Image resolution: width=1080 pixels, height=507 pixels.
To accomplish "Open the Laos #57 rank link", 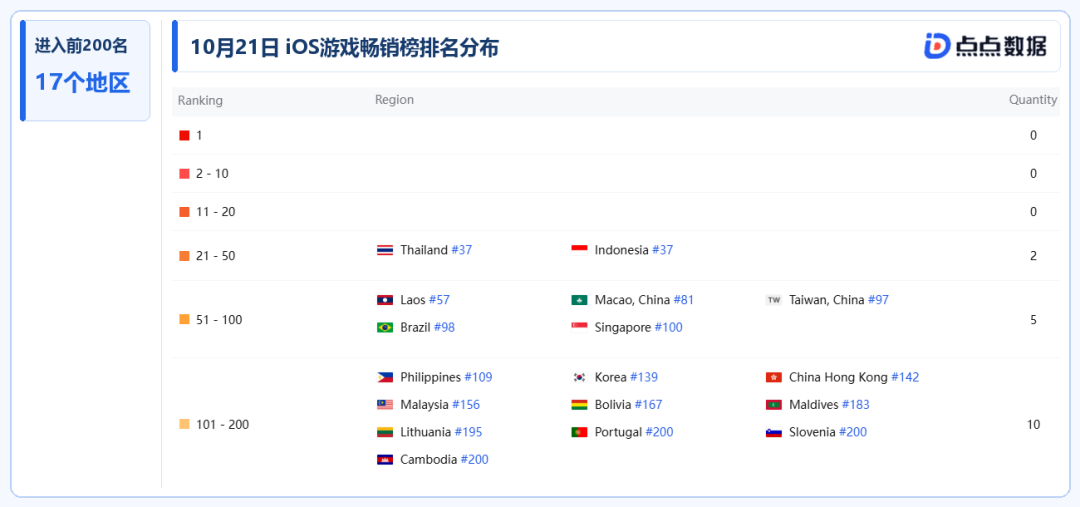I will click(439, 300).
